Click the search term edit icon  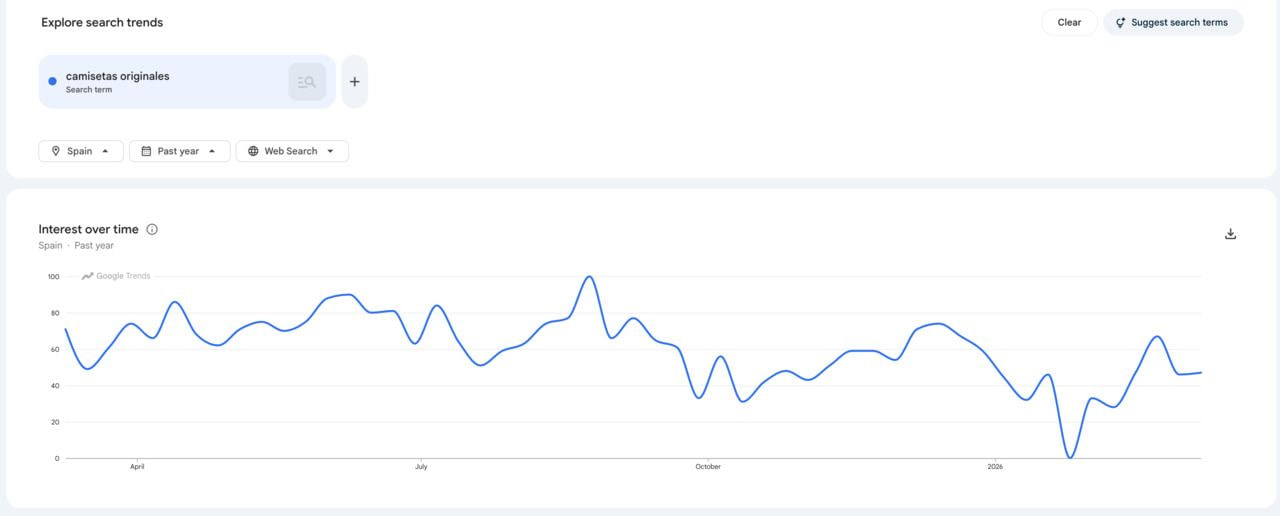tap(307, 82)
